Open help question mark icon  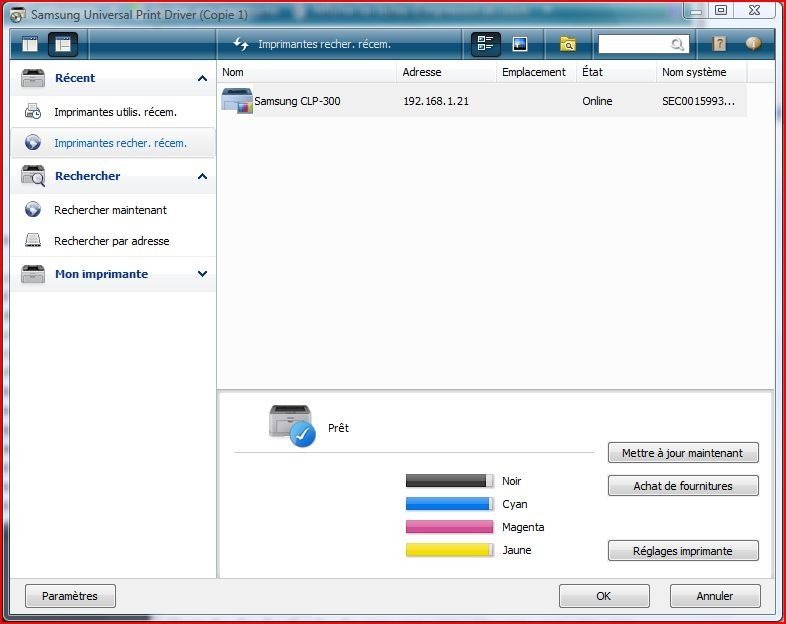[719, 44]
